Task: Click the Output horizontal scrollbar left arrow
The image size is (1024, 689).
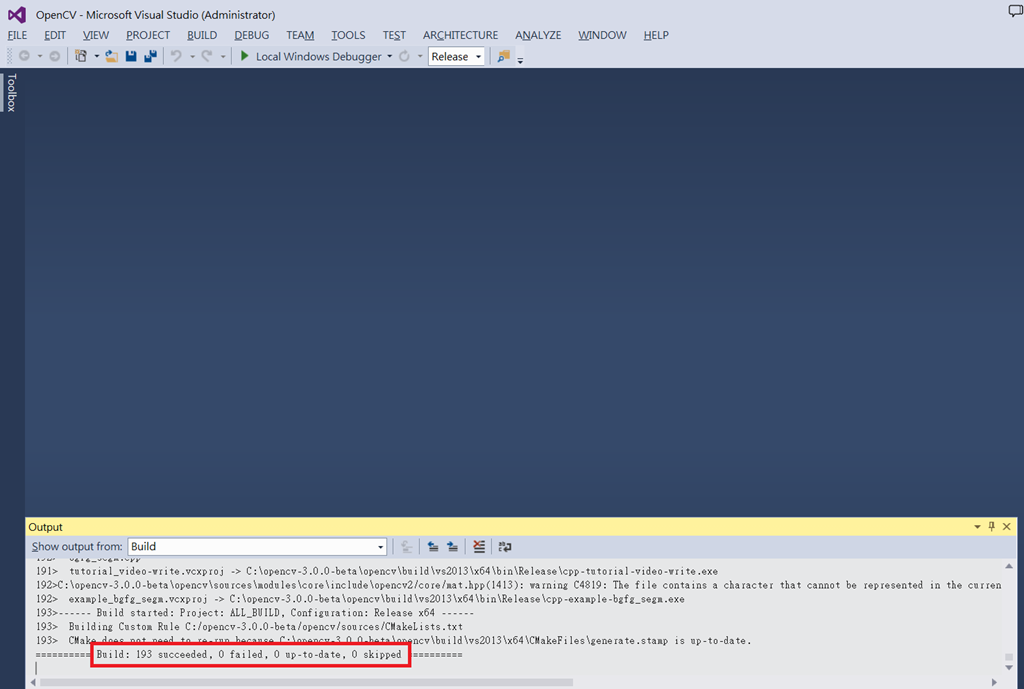Action: (x=33, y=682)
